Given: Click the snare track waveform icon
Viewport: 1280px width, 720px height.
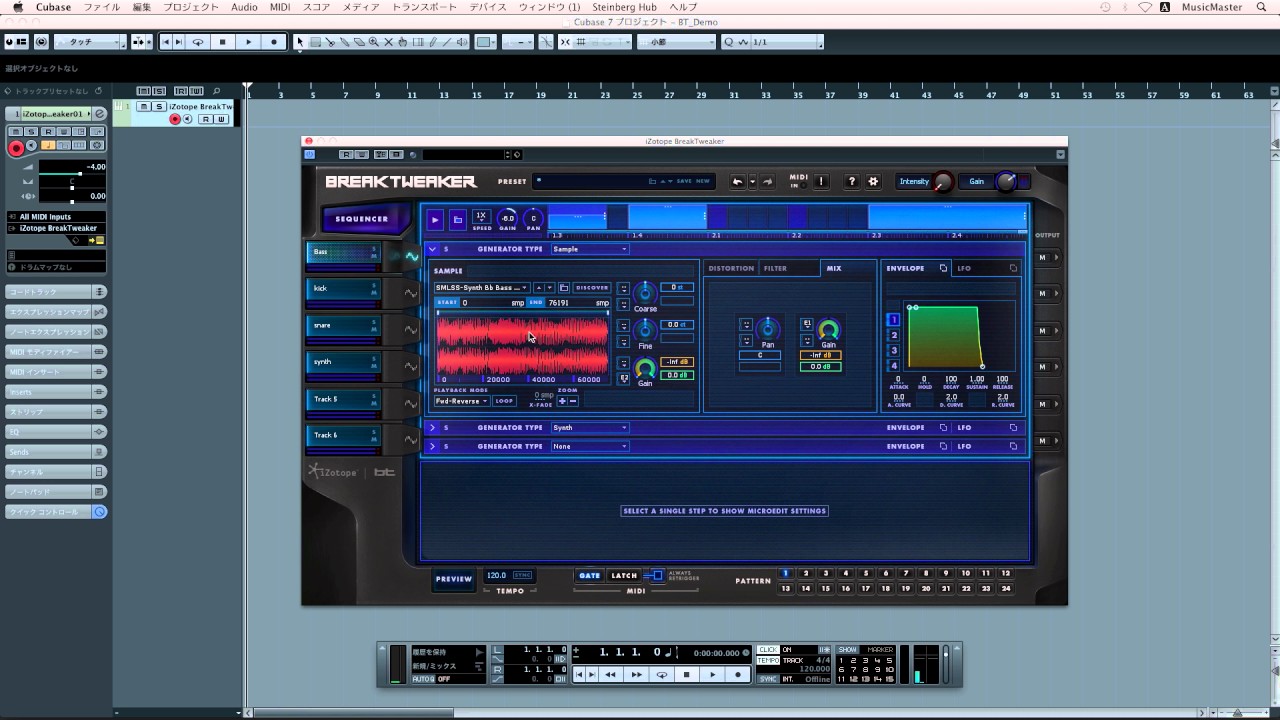Looking at the screenshot, I should [411, 330].
